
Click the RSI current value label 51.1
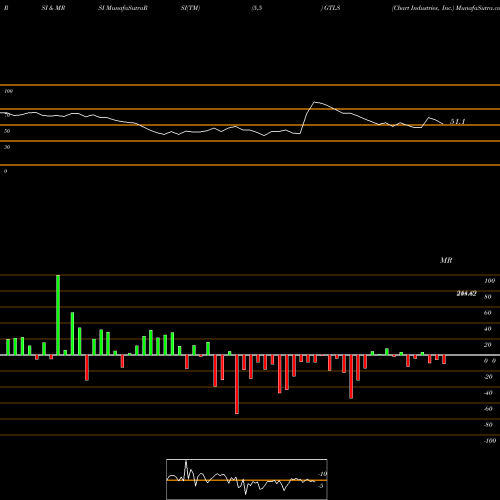tap(457, 122)
